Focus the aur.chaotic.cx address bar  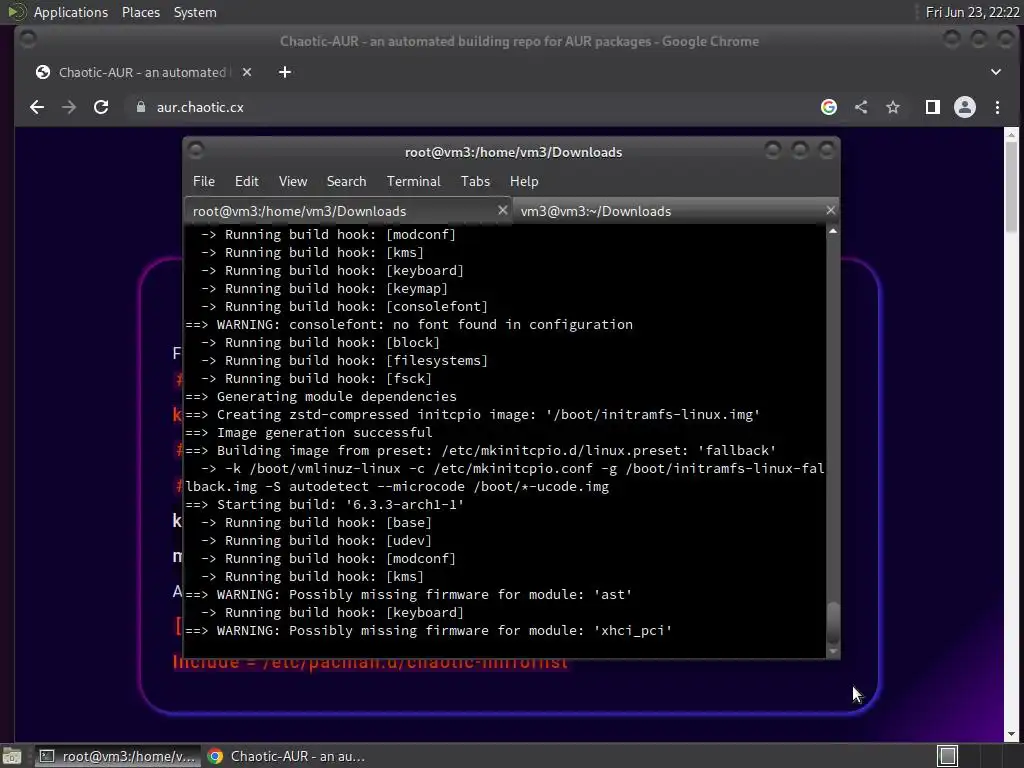pos(470,107)
